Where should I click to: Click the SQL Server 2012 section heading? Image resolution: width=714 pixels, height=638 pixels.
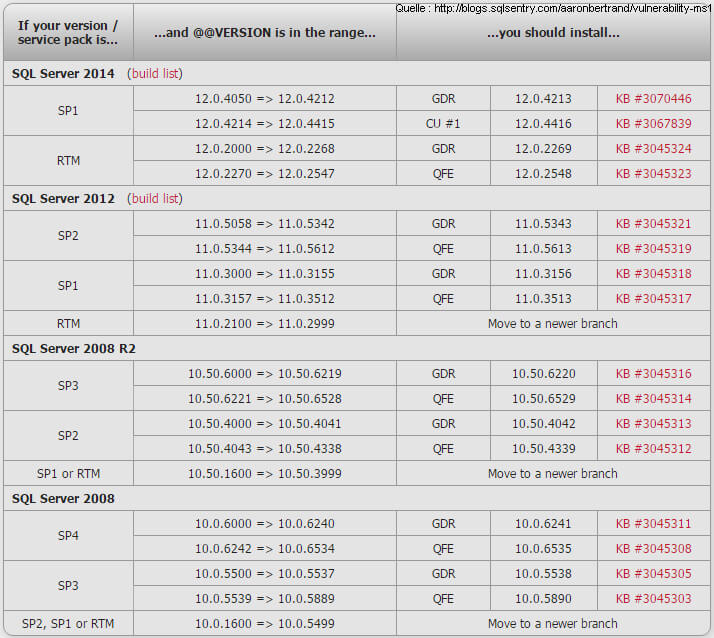[63, 199]
